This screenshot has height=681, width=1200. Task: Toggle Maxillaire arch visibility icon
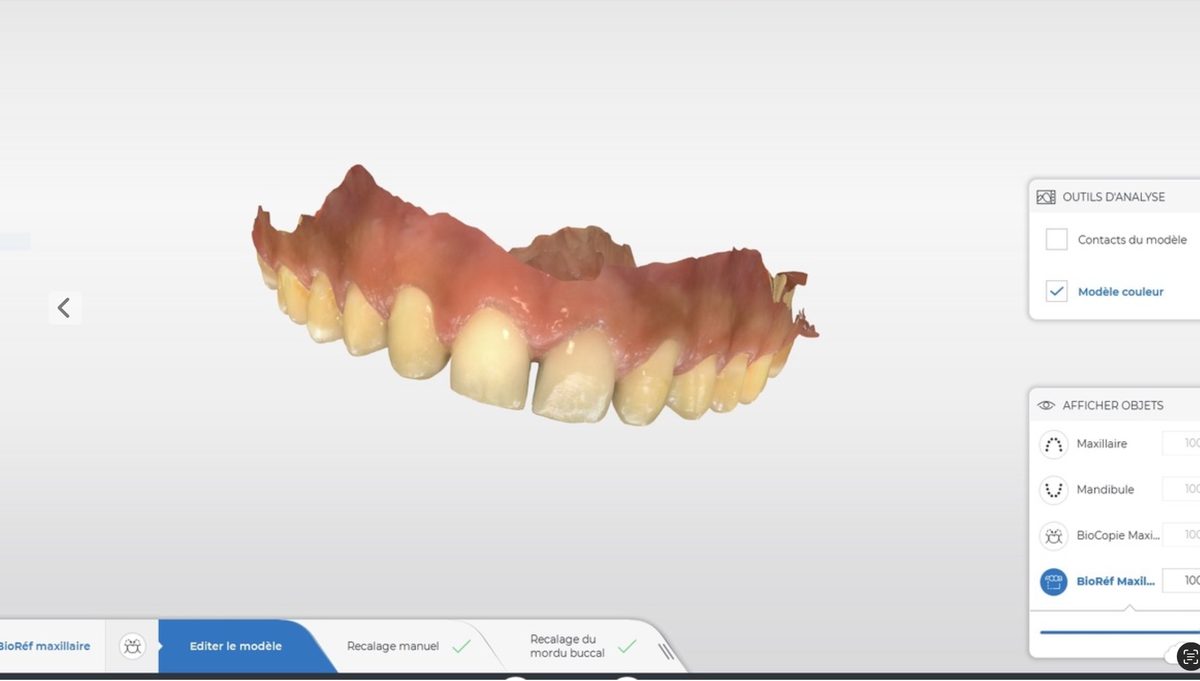point(1053,443)
